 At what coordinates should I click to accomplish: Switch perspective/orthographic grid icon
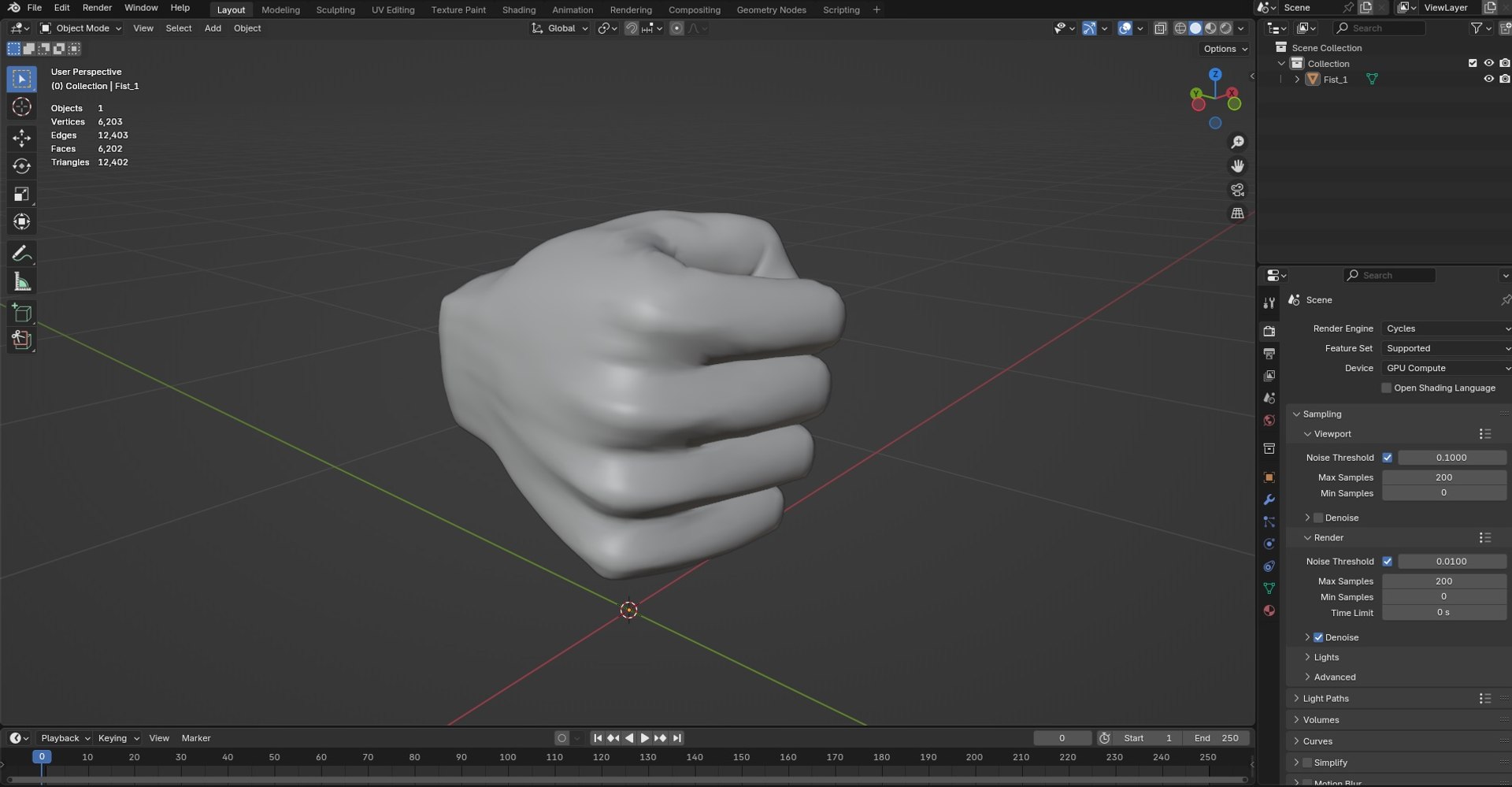point(1238,213)
